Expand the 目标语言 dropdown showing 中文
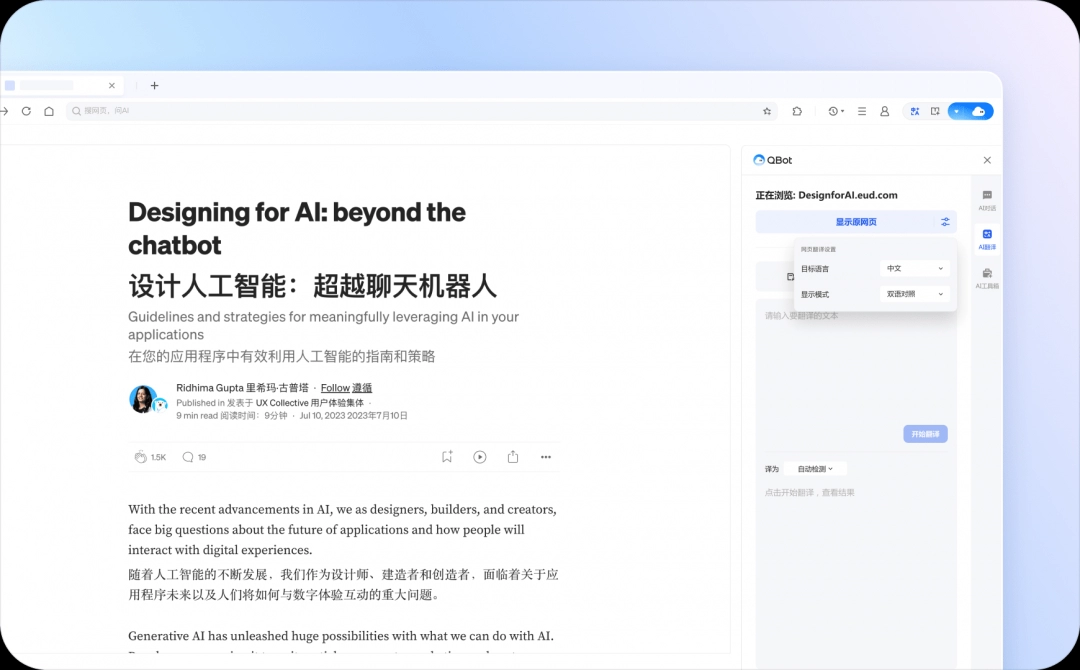Viewport: 1080px width, 670px height. (x=914, y=268)
